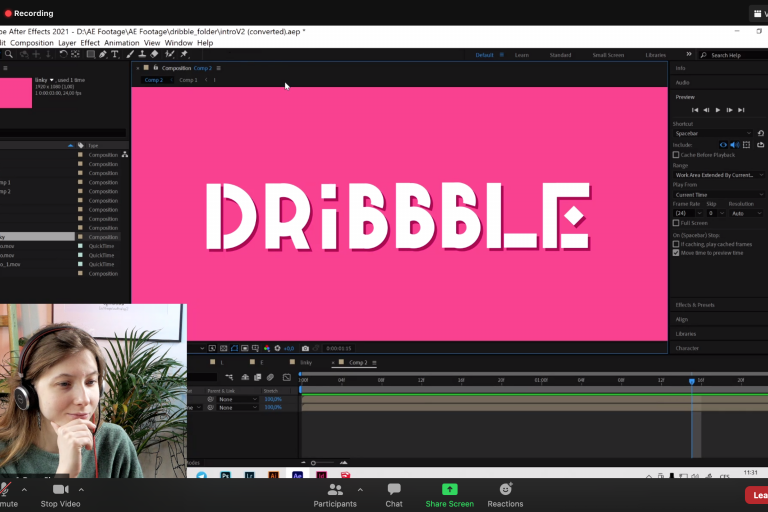Jump to first frame in Preview panel

point(695,109)
